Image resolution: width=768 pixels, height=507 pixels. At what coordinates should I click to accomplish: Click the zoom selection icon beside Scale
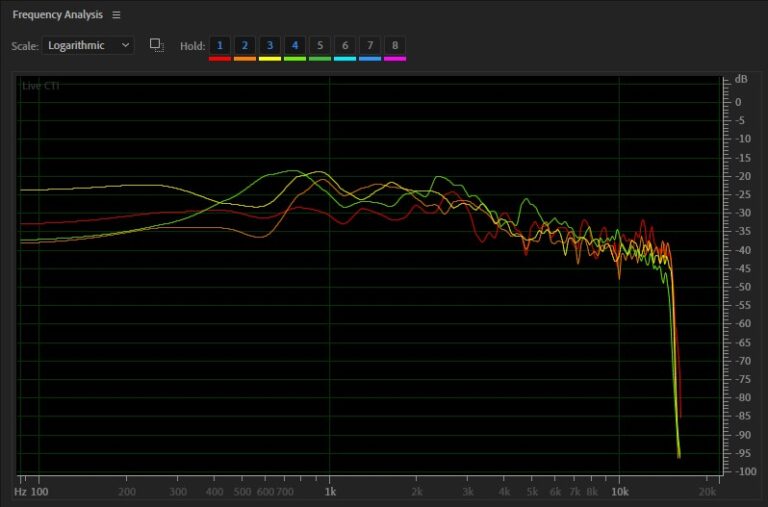[x=157, y=46]
